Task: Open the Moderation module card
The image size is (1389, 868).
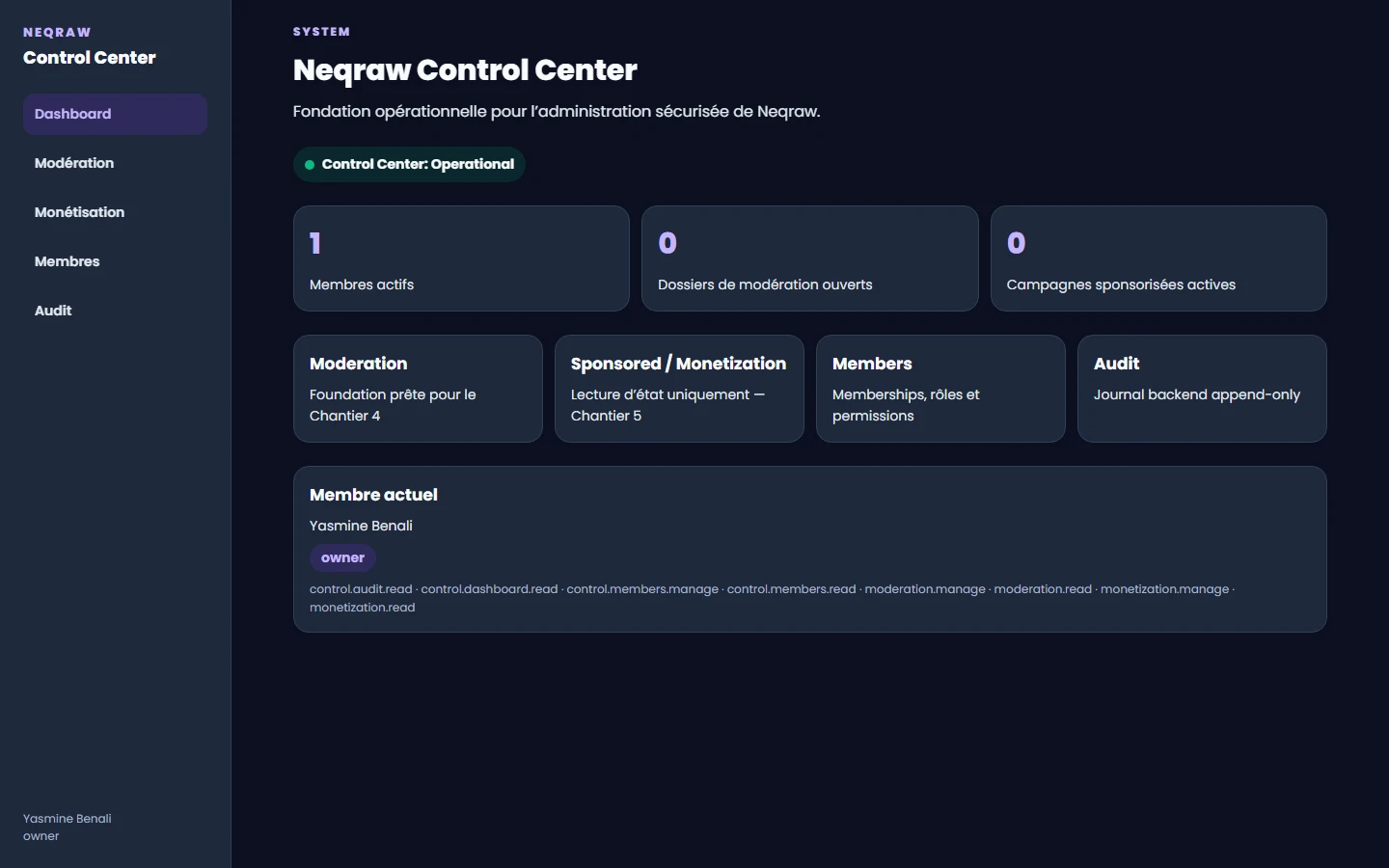Action: [418, 389]
